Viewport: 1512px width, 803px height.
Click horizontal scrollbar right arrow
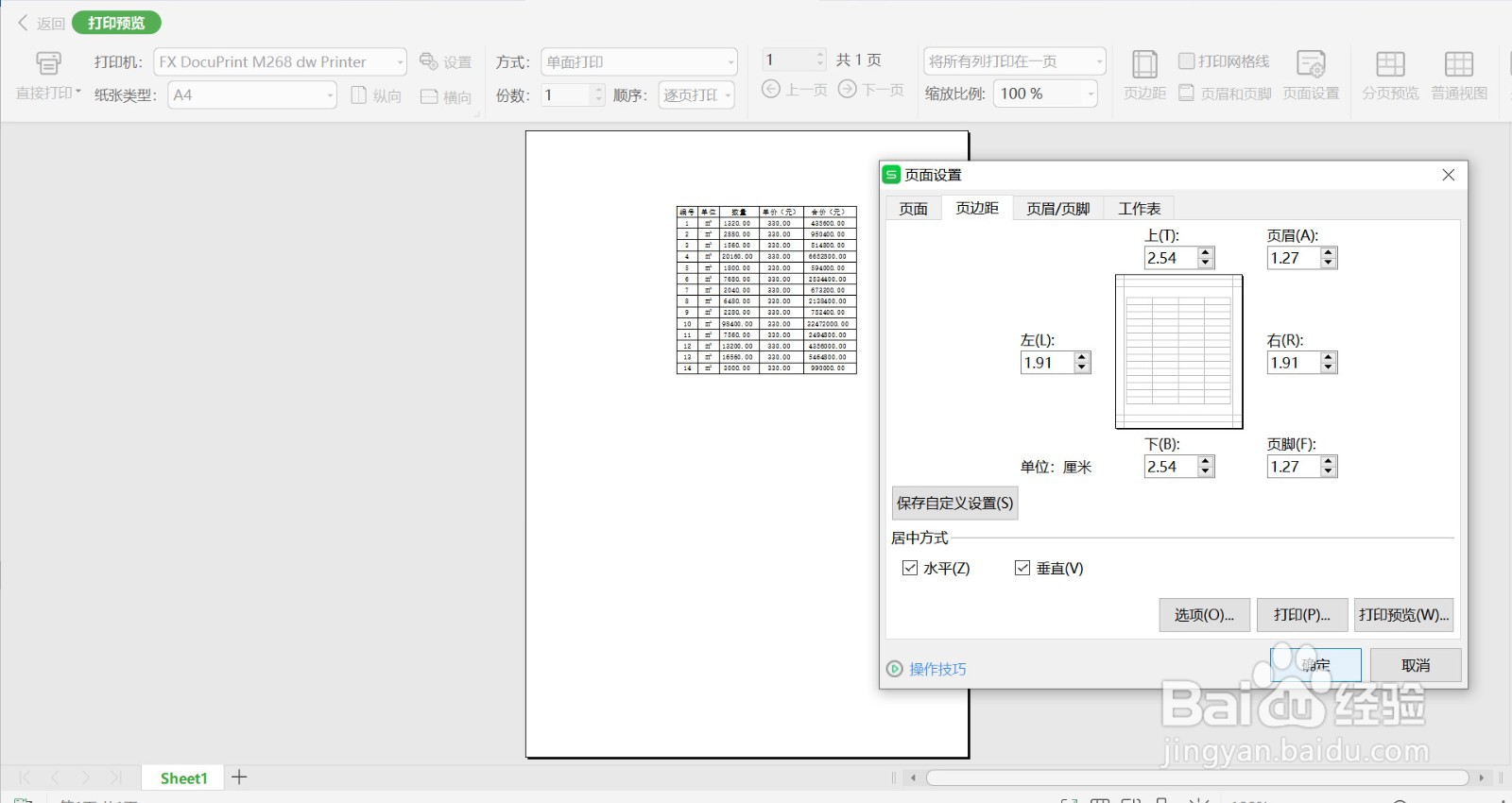point(1482,777)
